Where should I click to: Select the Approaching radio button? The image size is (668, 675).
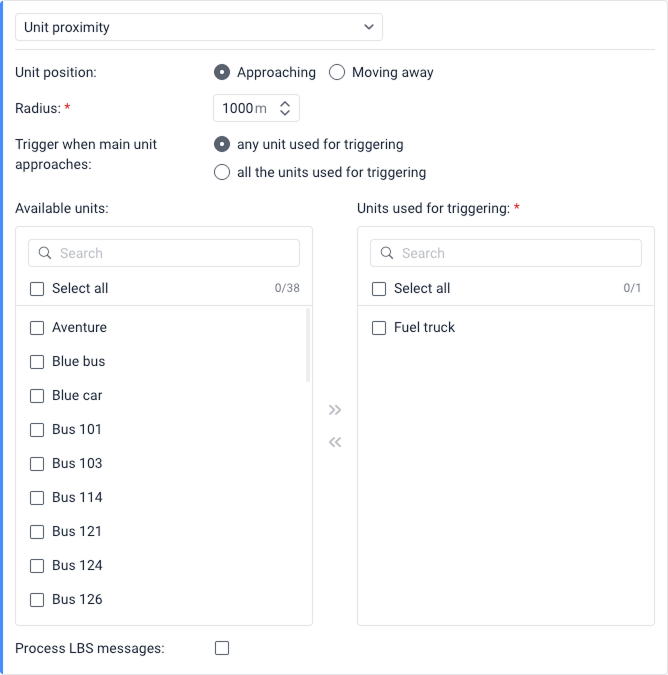[222, 72]
